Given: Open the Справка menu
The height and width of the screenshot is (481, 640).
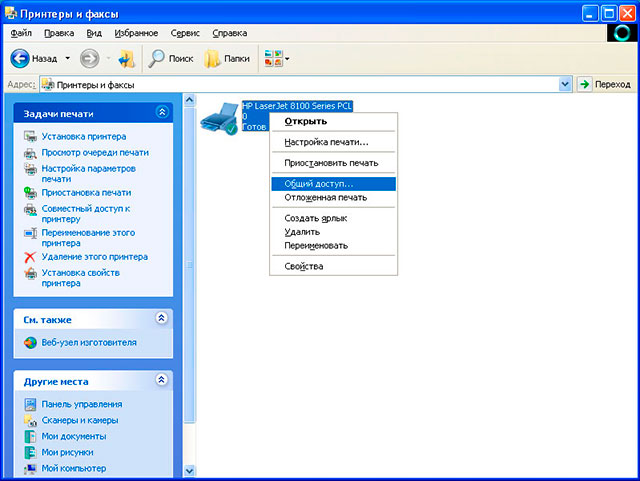Looking at the screenshot, I should [x=229, y=33].
